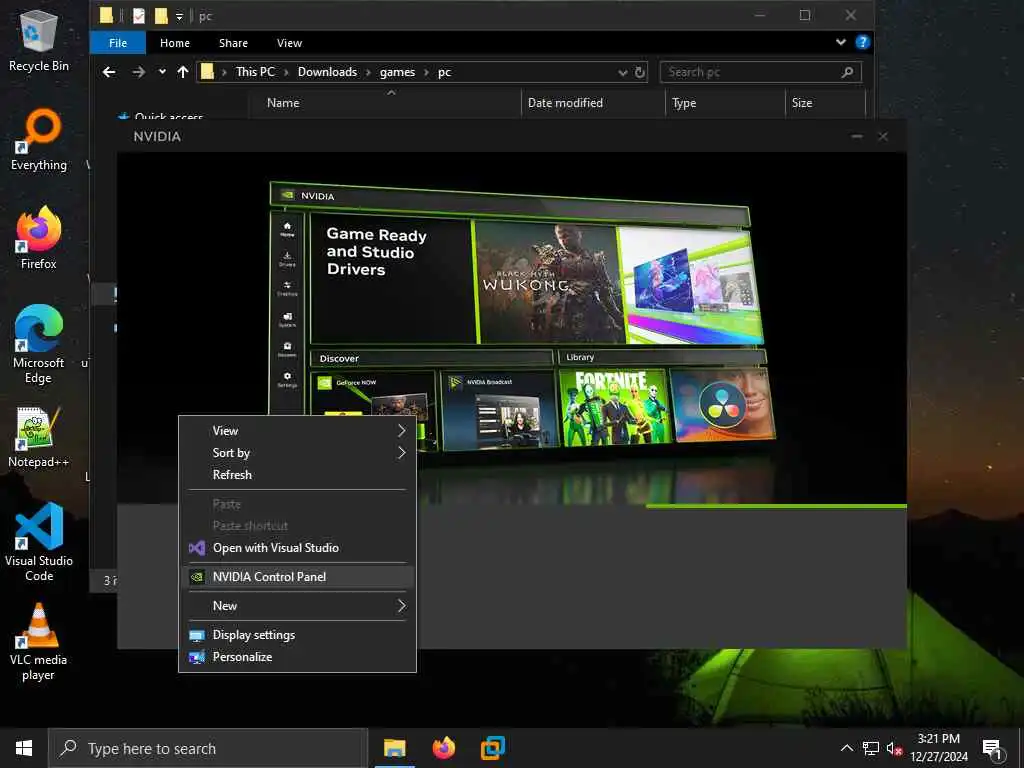Minimize the NVIDIA installer window
Image resolution: width=1024 pixels, height=768 pixels.
857,136
